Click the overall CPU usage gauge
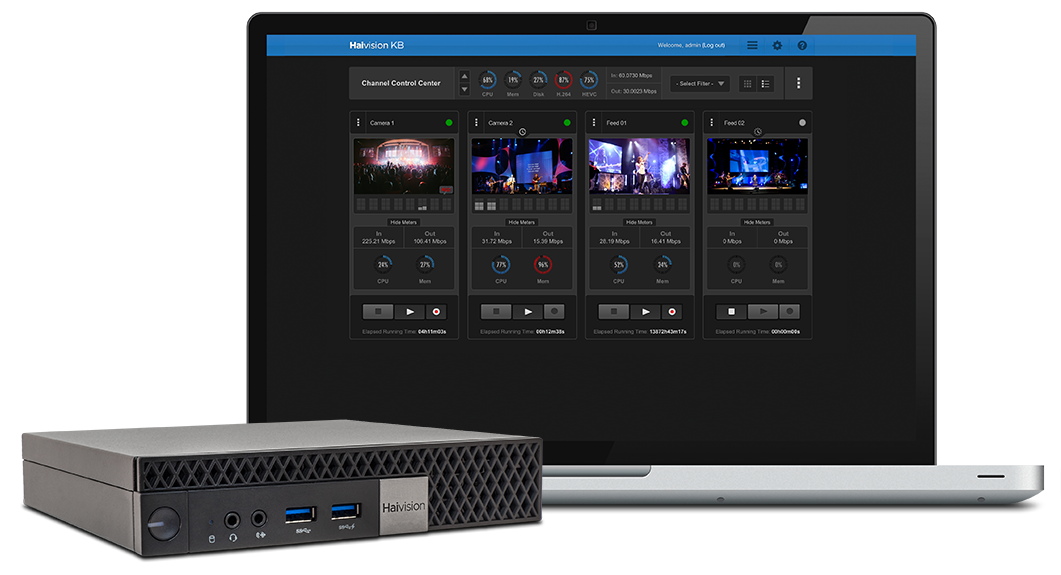 pos(487,80)
